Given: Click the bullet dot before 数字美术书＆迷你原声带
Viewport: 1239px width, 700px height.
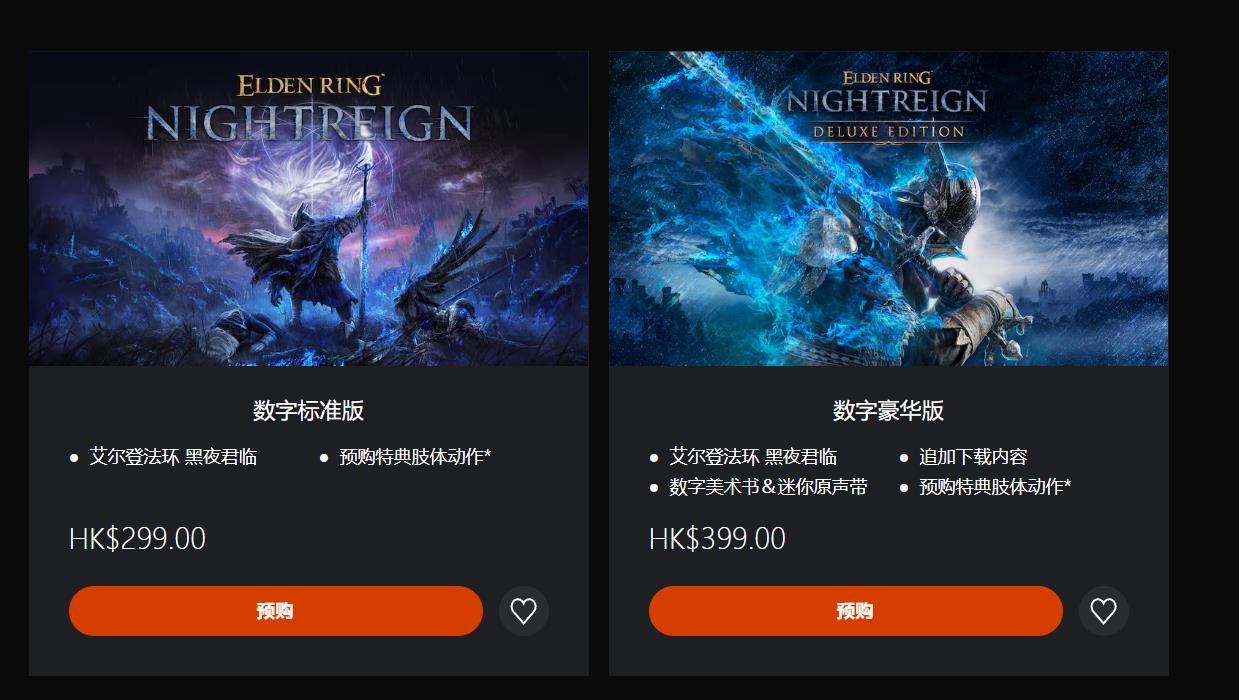Looking at the screenshot, I should click(654, 488).
